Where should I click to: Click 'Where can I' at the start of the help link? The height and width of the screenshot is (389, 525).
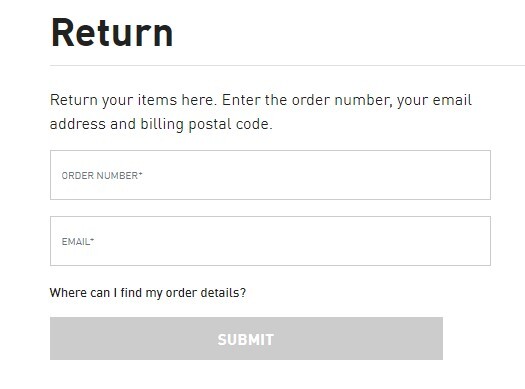pos(83,293)
